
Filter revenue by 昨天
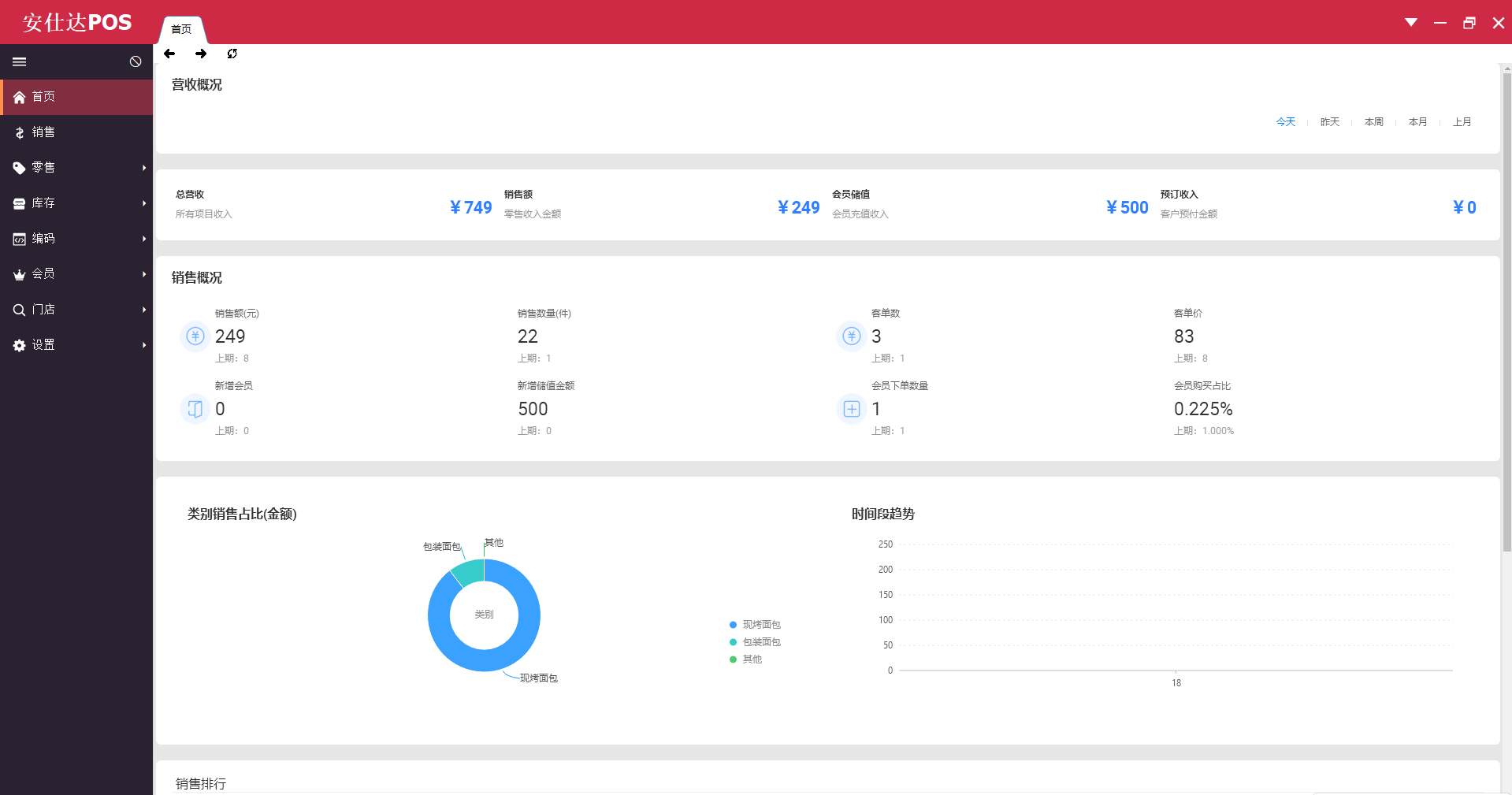1330,122
